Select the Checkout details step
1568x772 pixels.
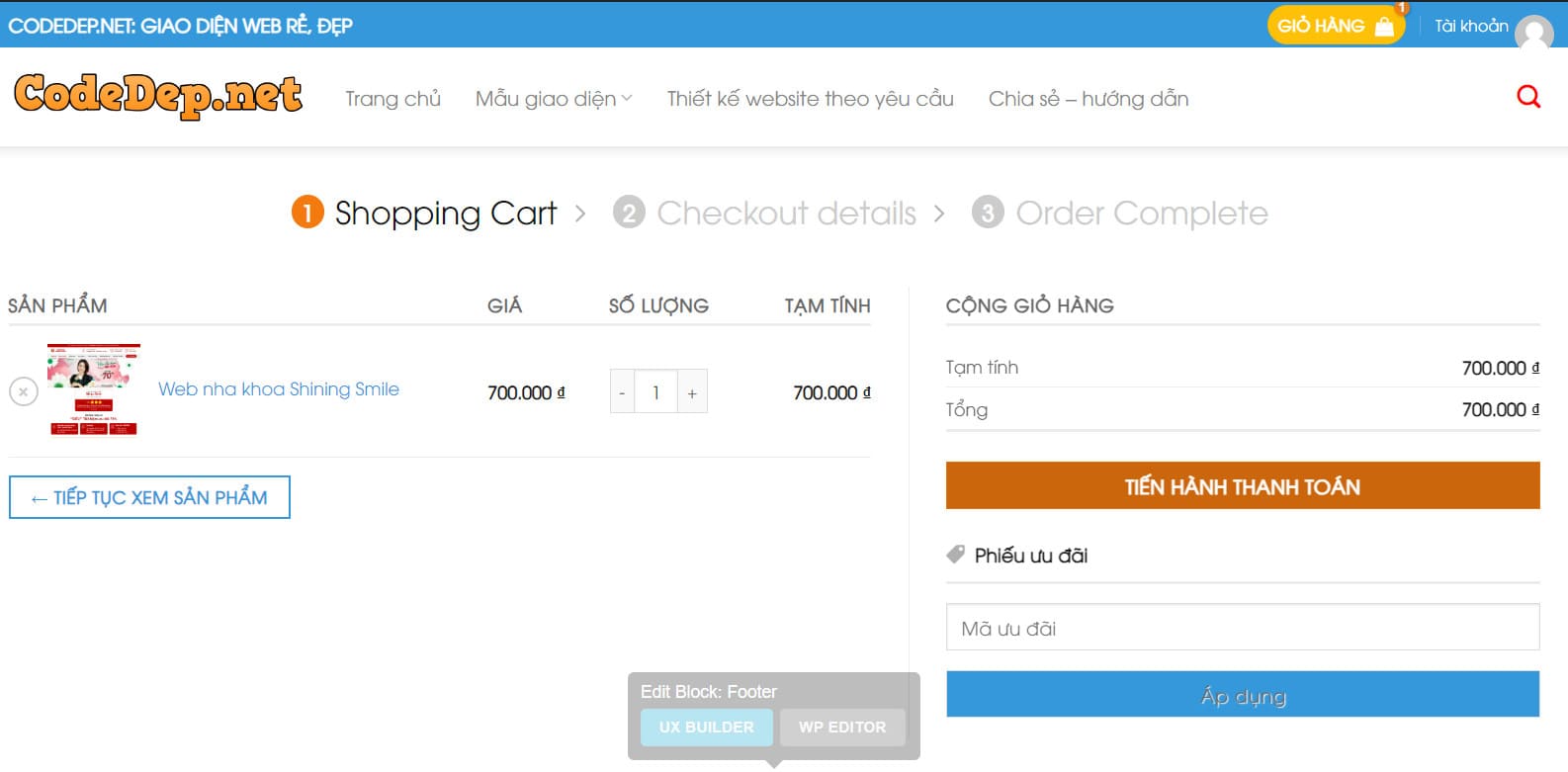click(786, 213)
